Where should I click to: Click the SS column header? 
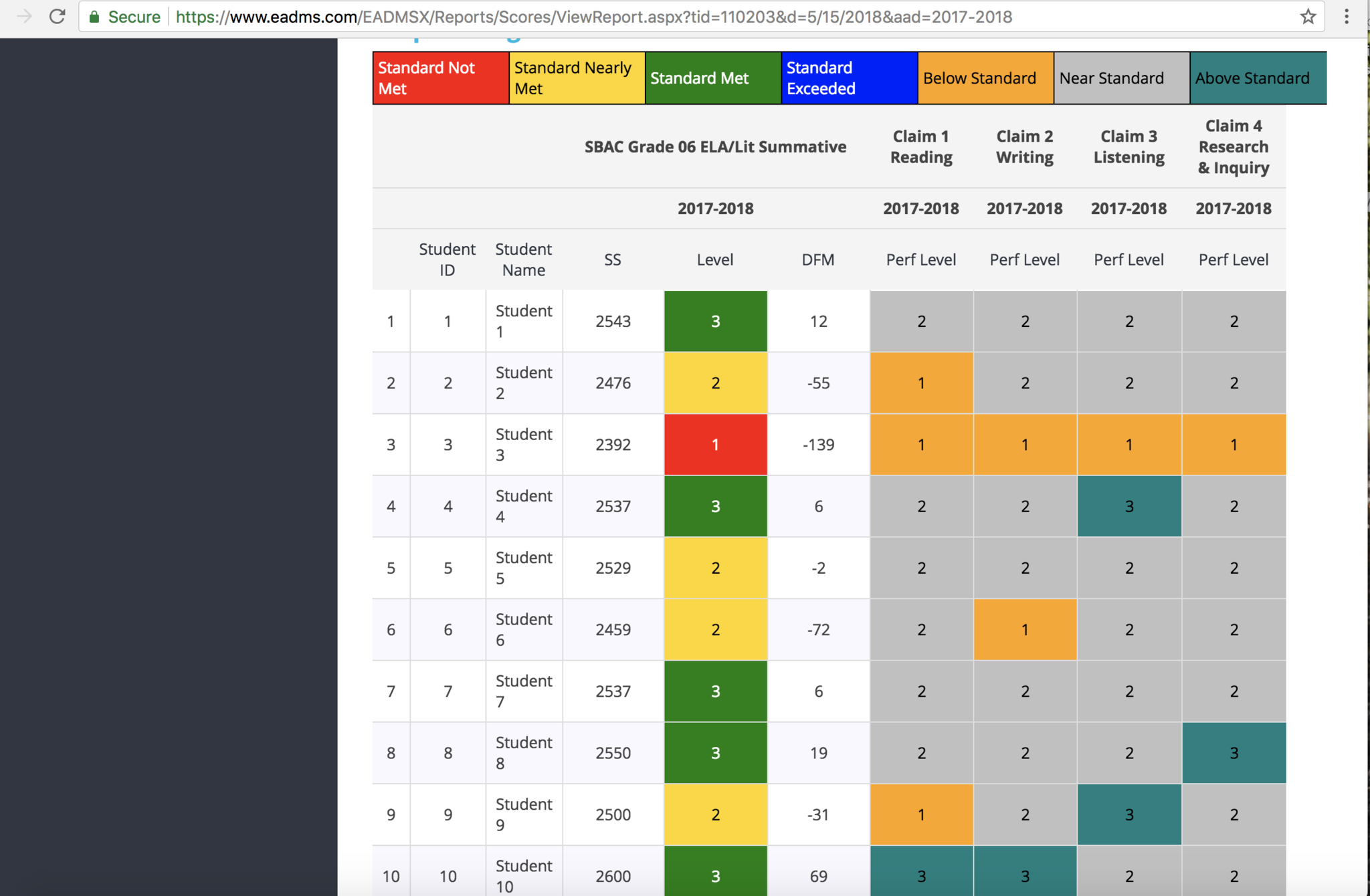613,259
